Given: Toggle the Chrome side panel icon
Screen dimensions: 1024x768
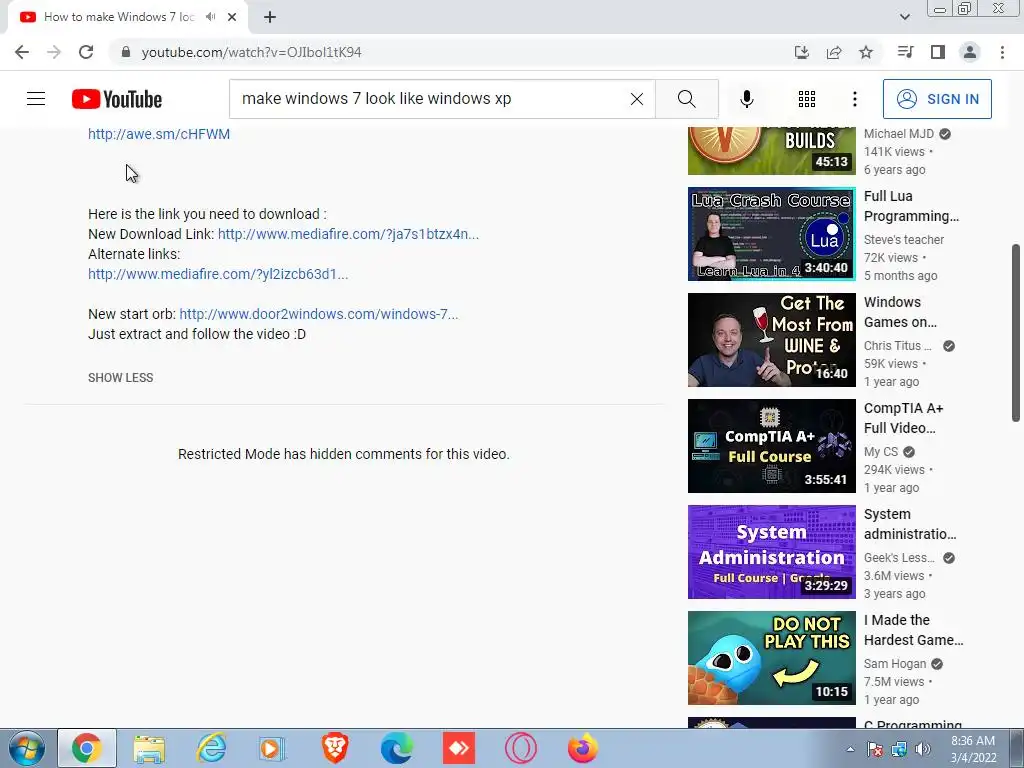Looking at the screenshot, I should coord(938,52).
